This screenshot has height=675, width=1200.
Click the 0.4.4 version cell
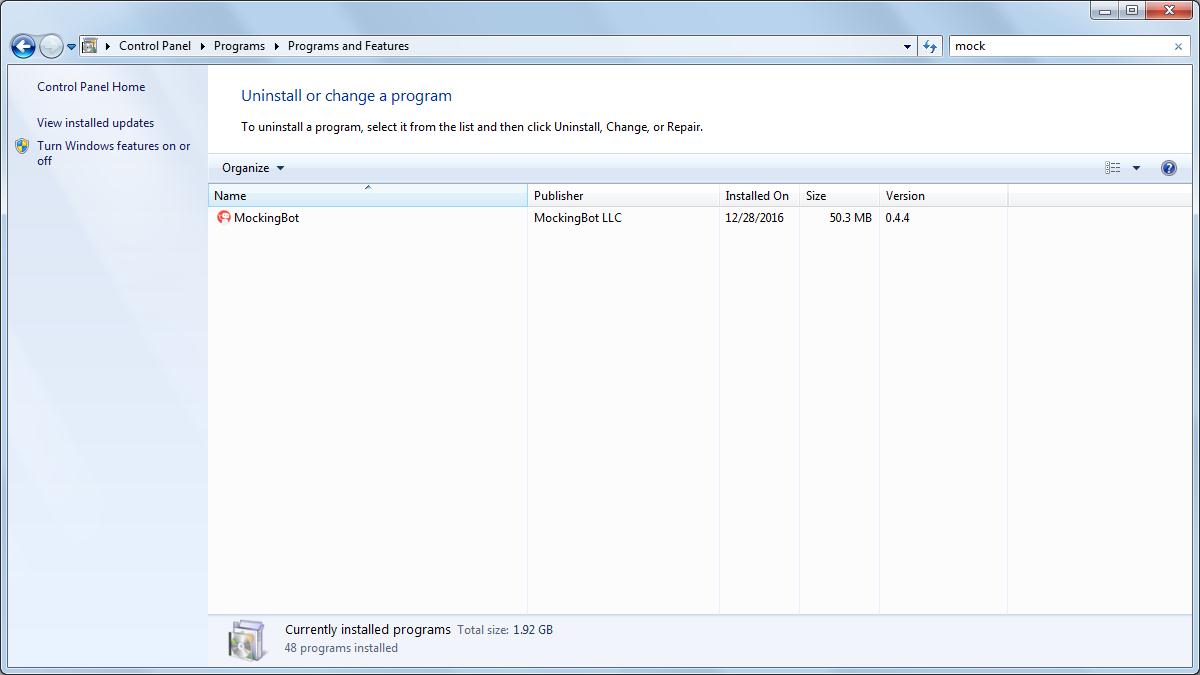coord(897,217)
